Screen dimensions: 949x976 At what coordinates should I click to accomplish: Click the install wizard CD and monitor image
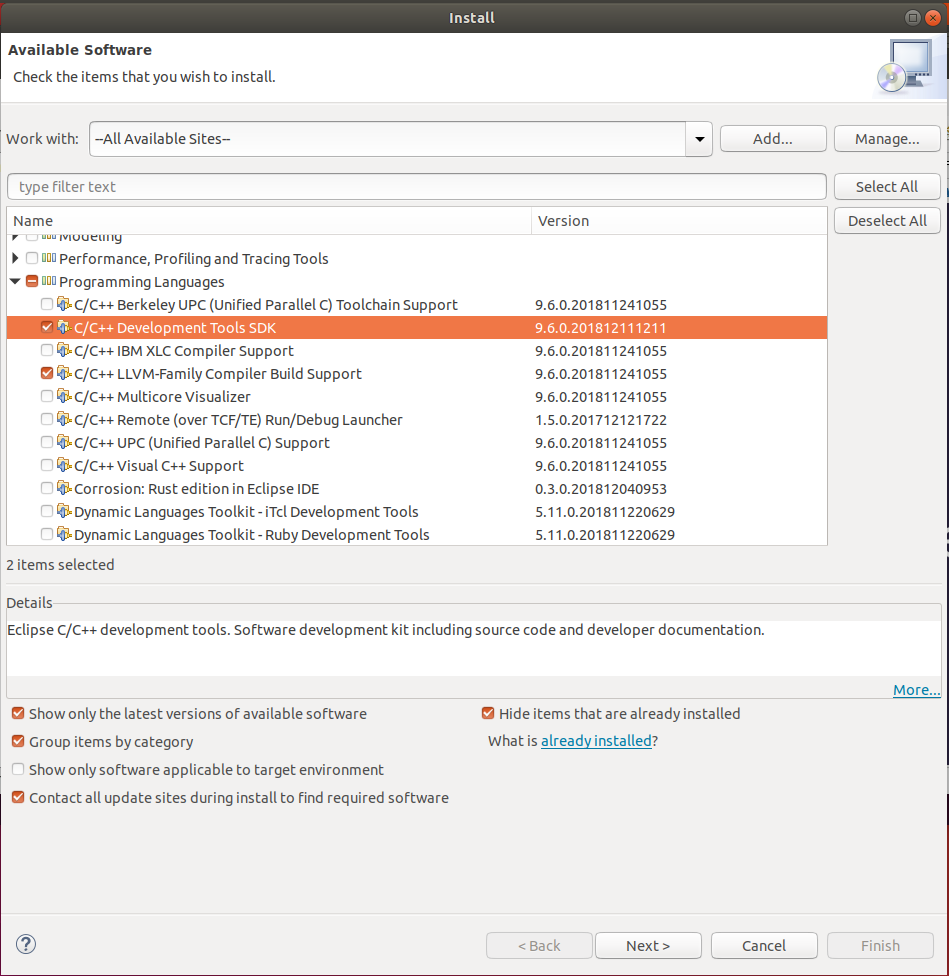coord(907,66)
